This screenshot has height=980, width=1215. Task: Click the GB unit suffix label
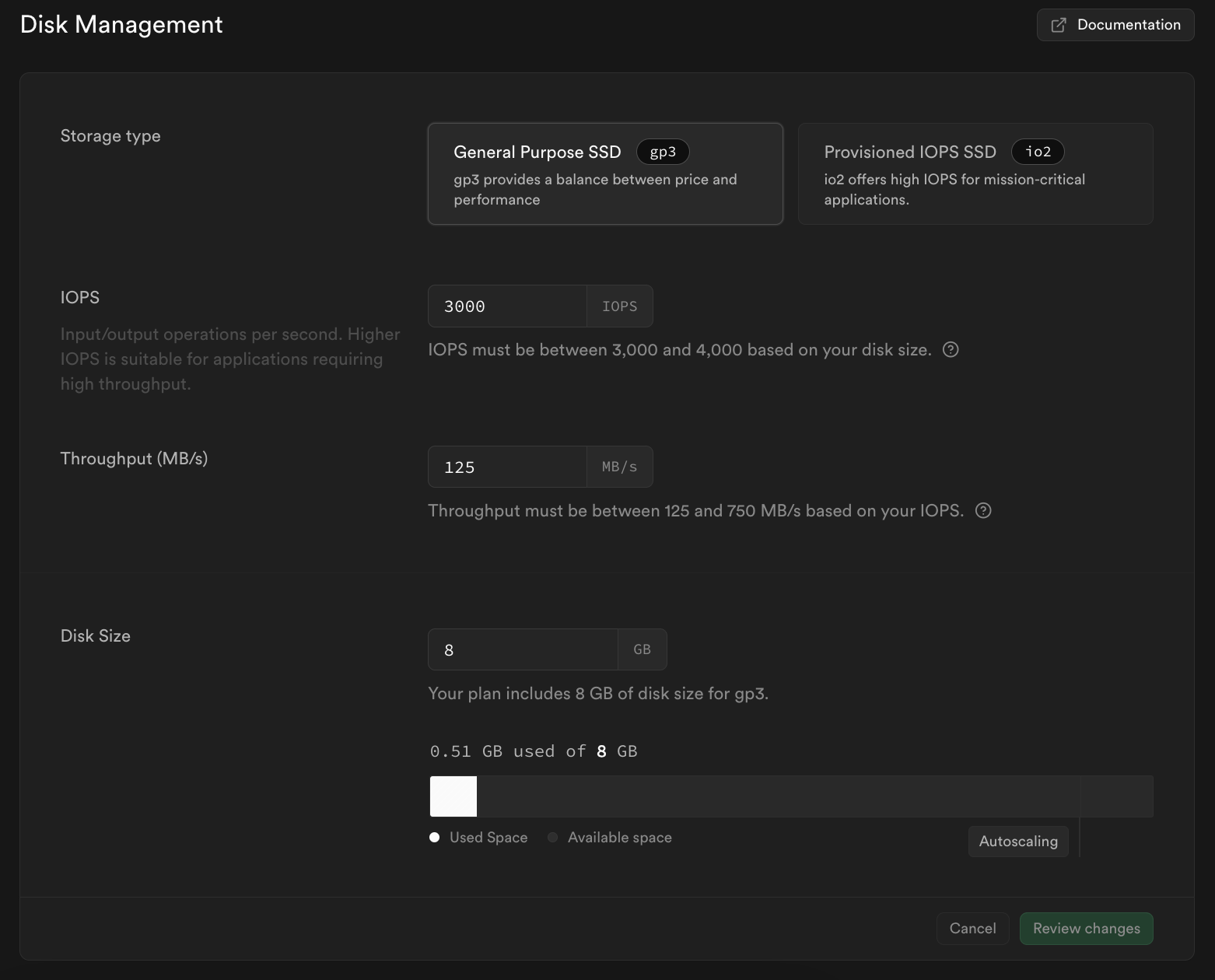(643, 649)
